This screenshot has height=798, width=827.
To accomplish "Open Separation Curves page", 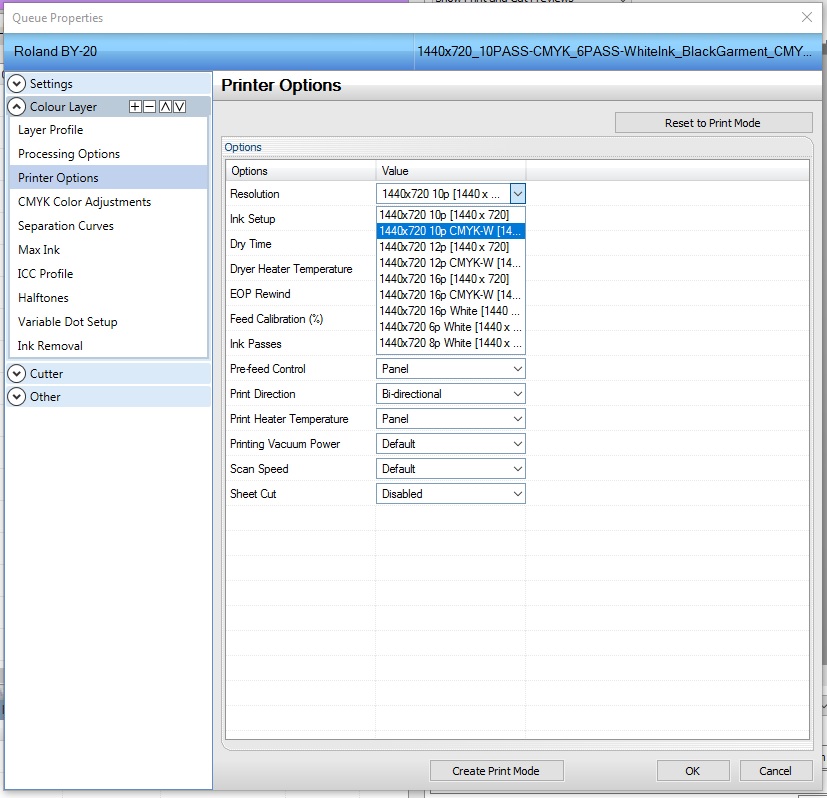I will 108,226.
